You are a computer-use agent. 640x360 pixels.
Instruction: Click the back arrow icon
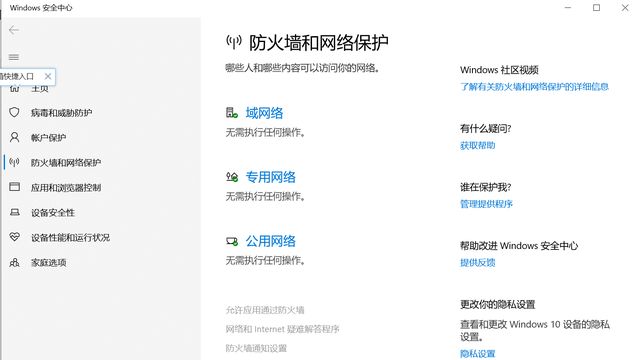tap(14, 30)
